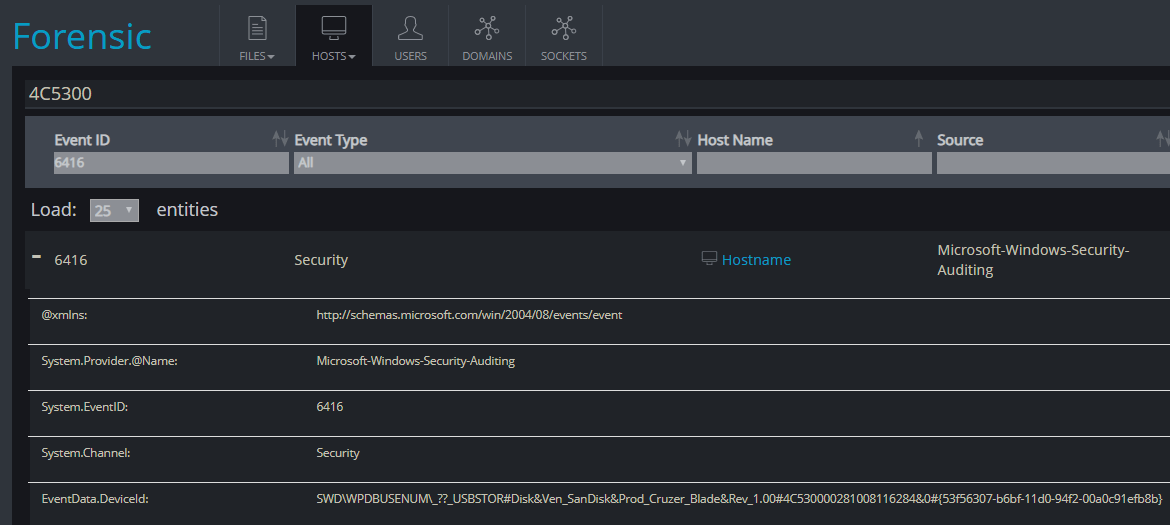Viewport: 1170px width, 525px height.
Task: Open the Hosts menu tab
Action: (334, 35)
